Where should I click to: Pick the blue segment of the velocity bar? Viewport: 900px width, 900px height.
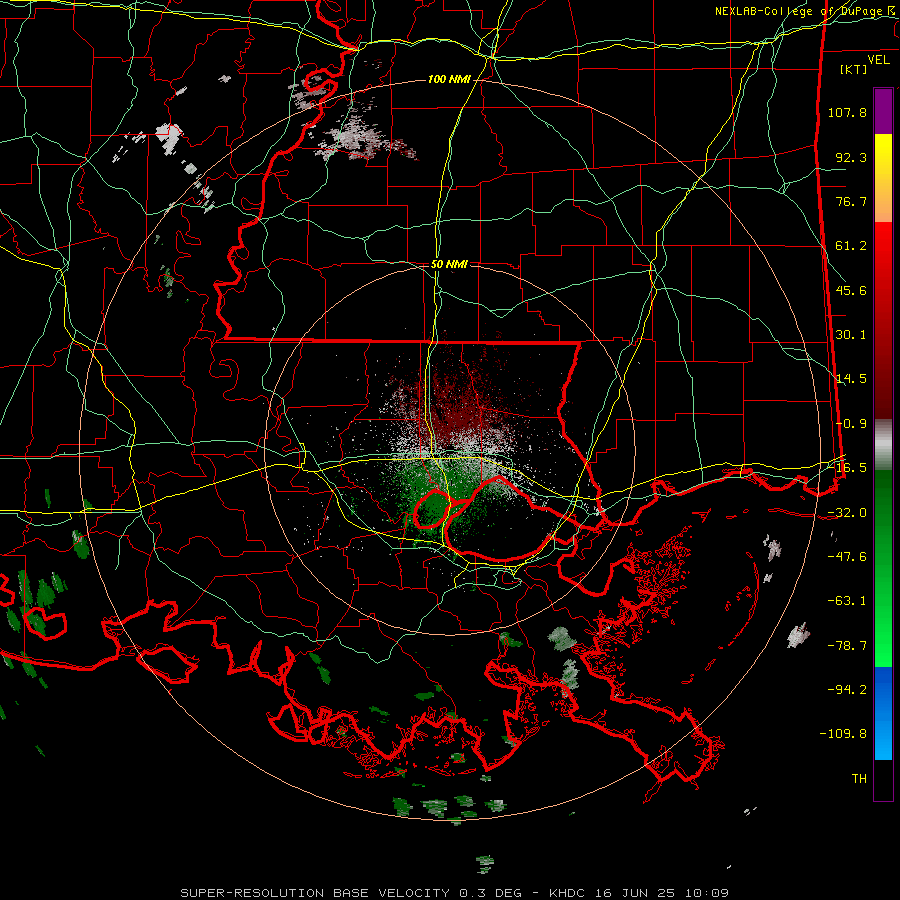point(883,713)
